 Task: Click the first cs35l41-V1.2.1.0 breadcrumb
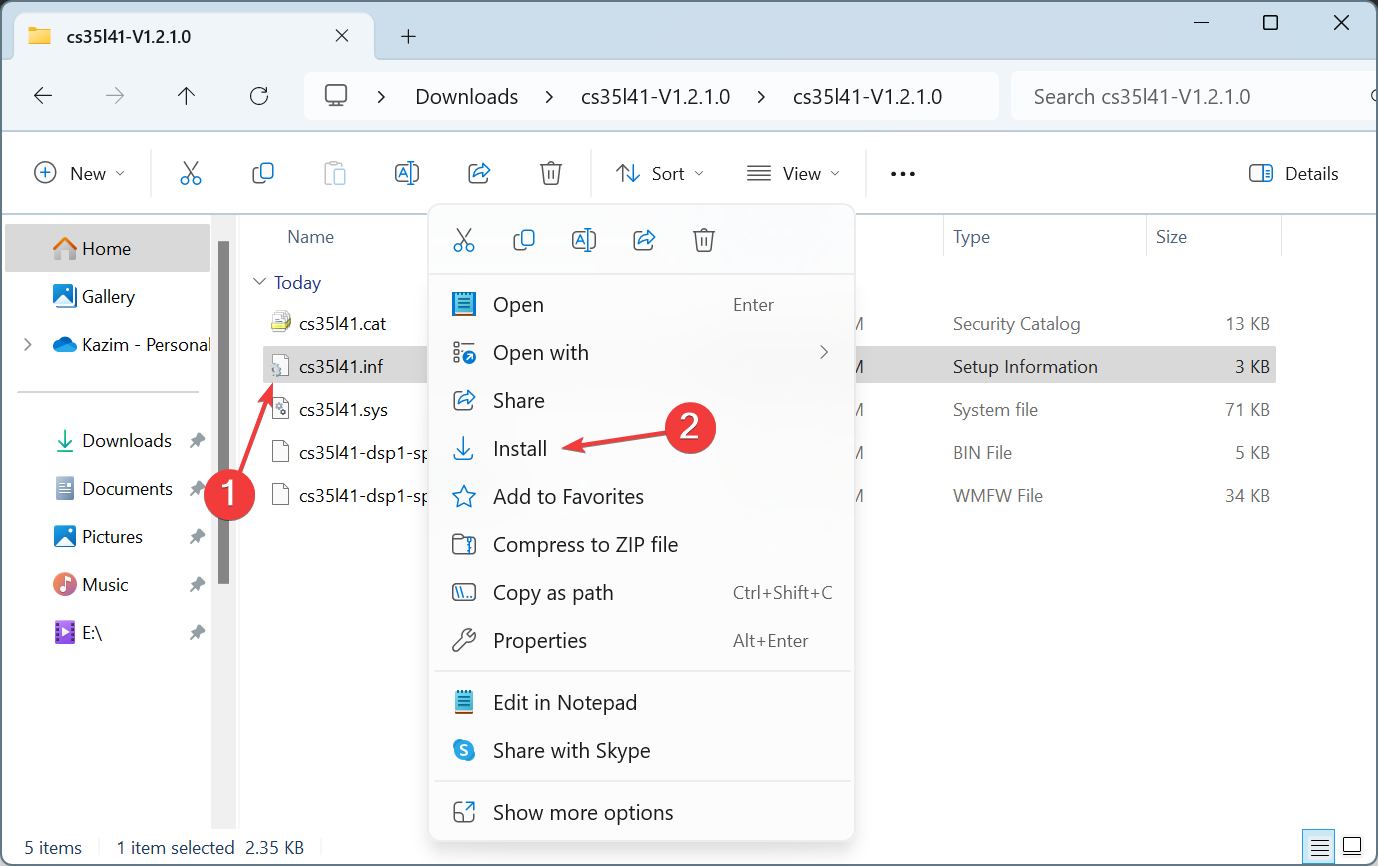coord(656,96)
